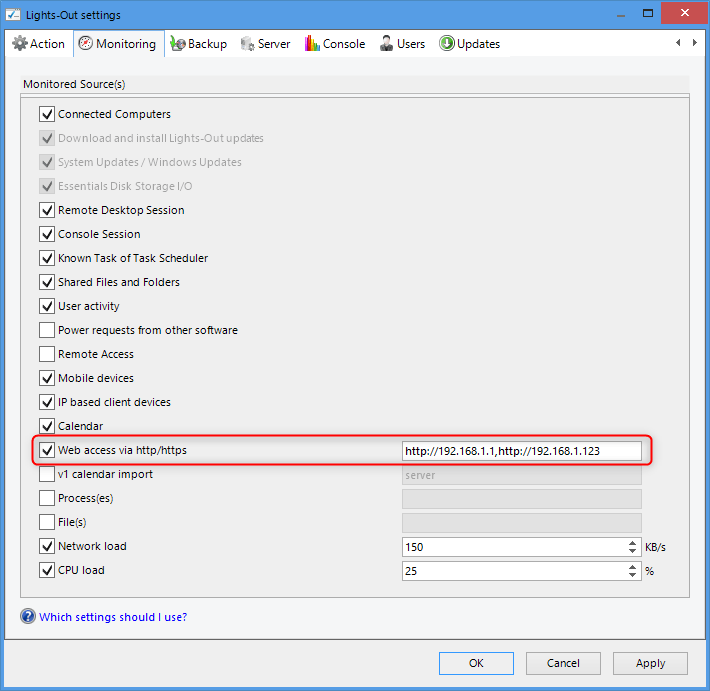Enable Power requests from other software
710x691 pixels.
[x=47, y=330]
